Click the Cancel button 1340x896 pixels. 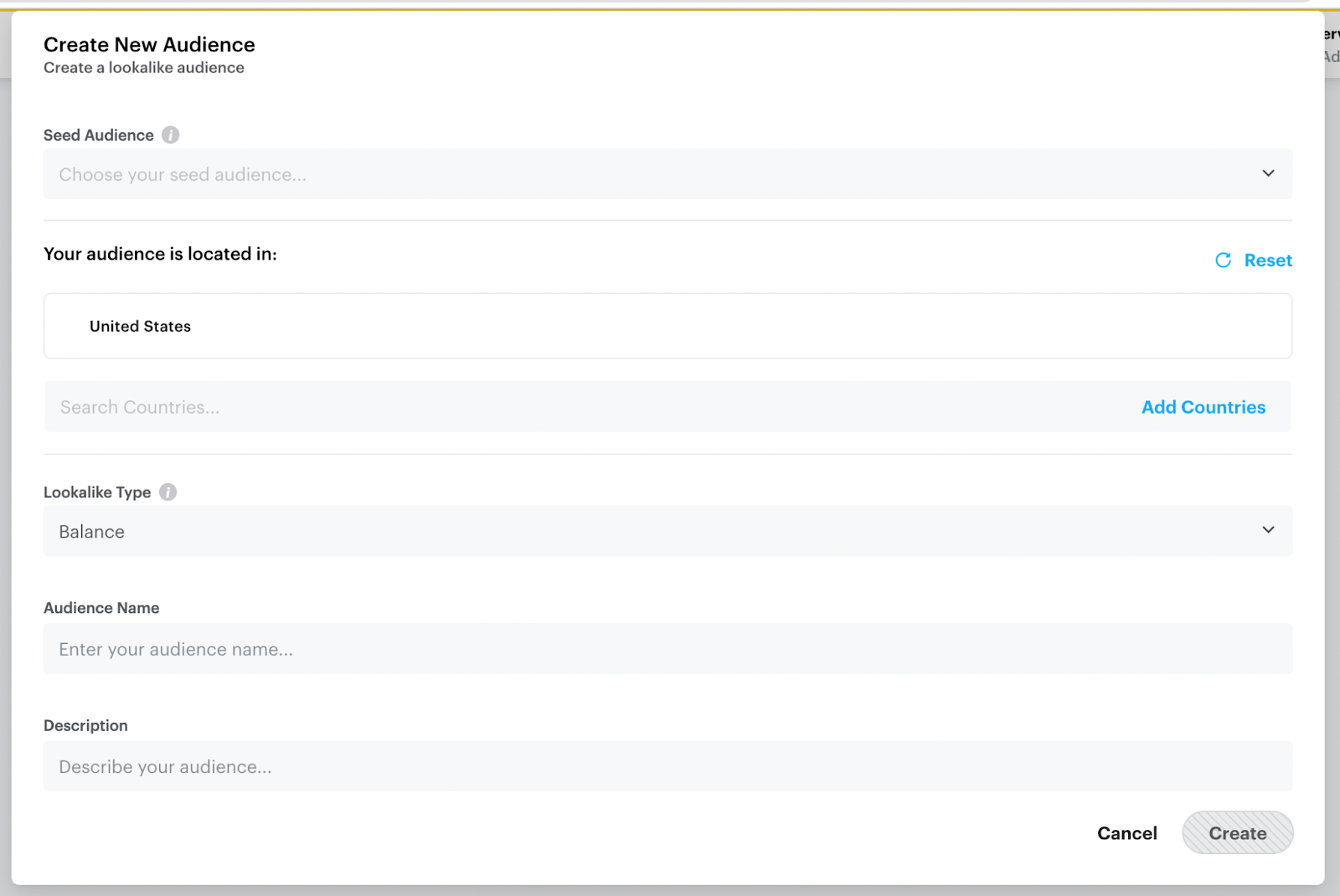tap(1127, 833)
